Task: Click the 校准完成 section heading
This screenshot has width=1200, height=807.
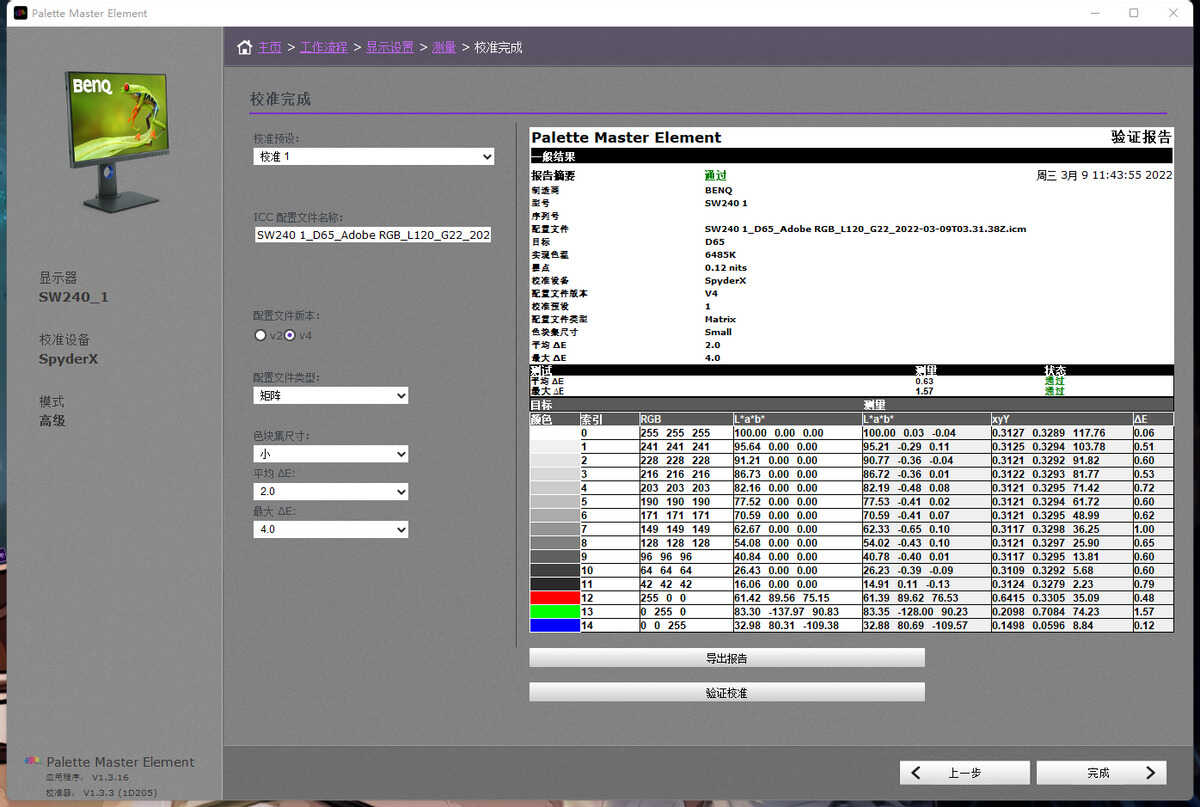Action: pos(280,99)
